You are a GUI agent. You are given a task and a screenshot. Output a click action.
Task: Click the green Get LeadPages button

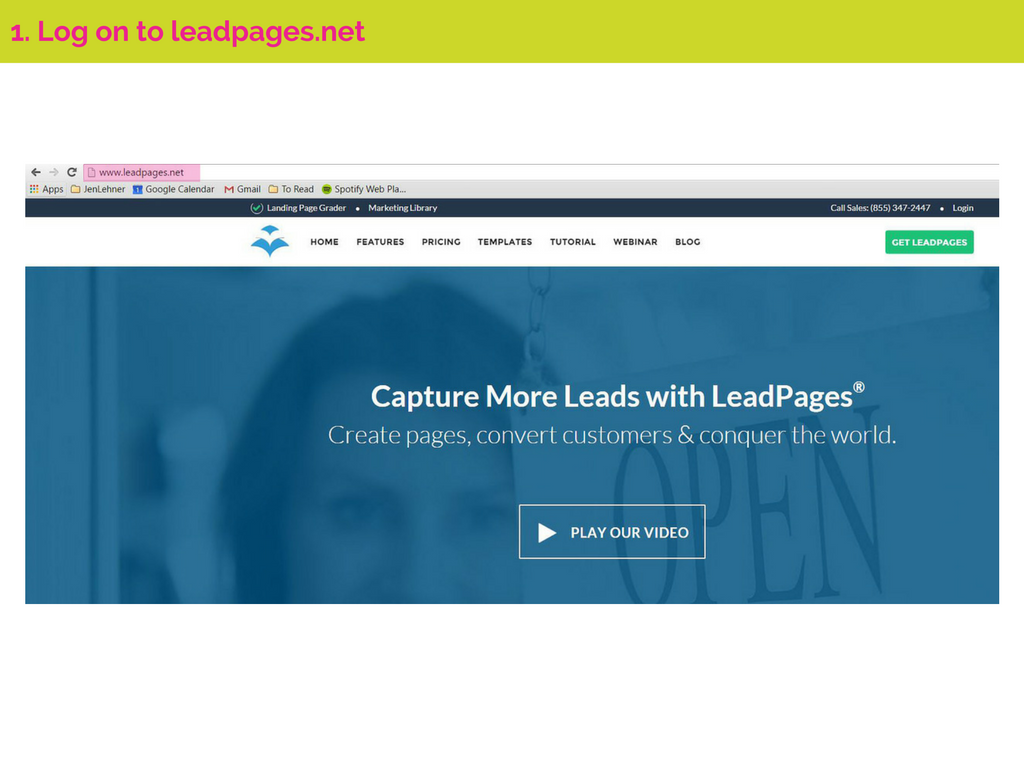point(929,242)
